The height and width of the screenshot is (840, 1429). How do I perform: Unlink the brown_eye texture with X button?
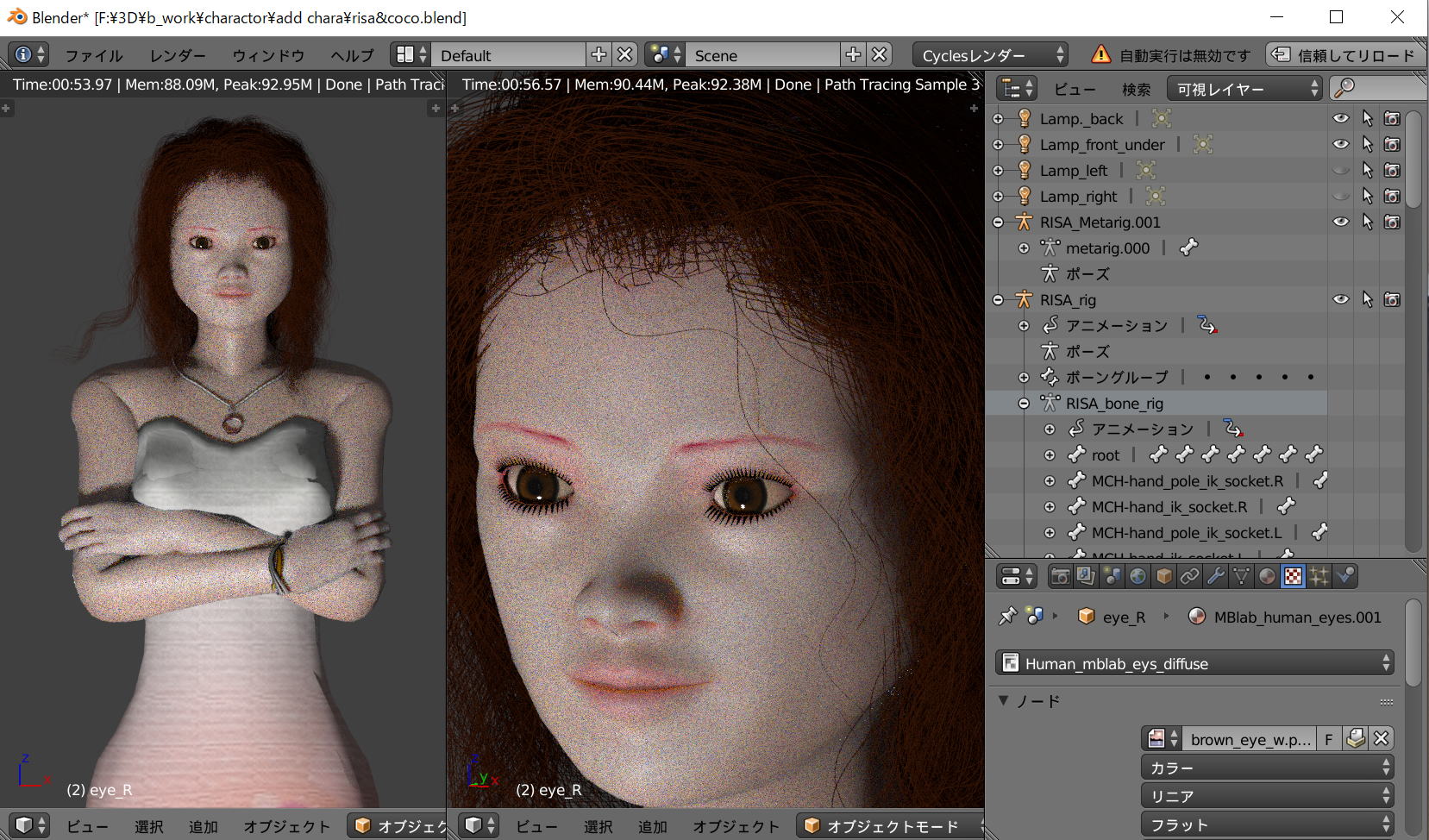tap(1381, 739)
